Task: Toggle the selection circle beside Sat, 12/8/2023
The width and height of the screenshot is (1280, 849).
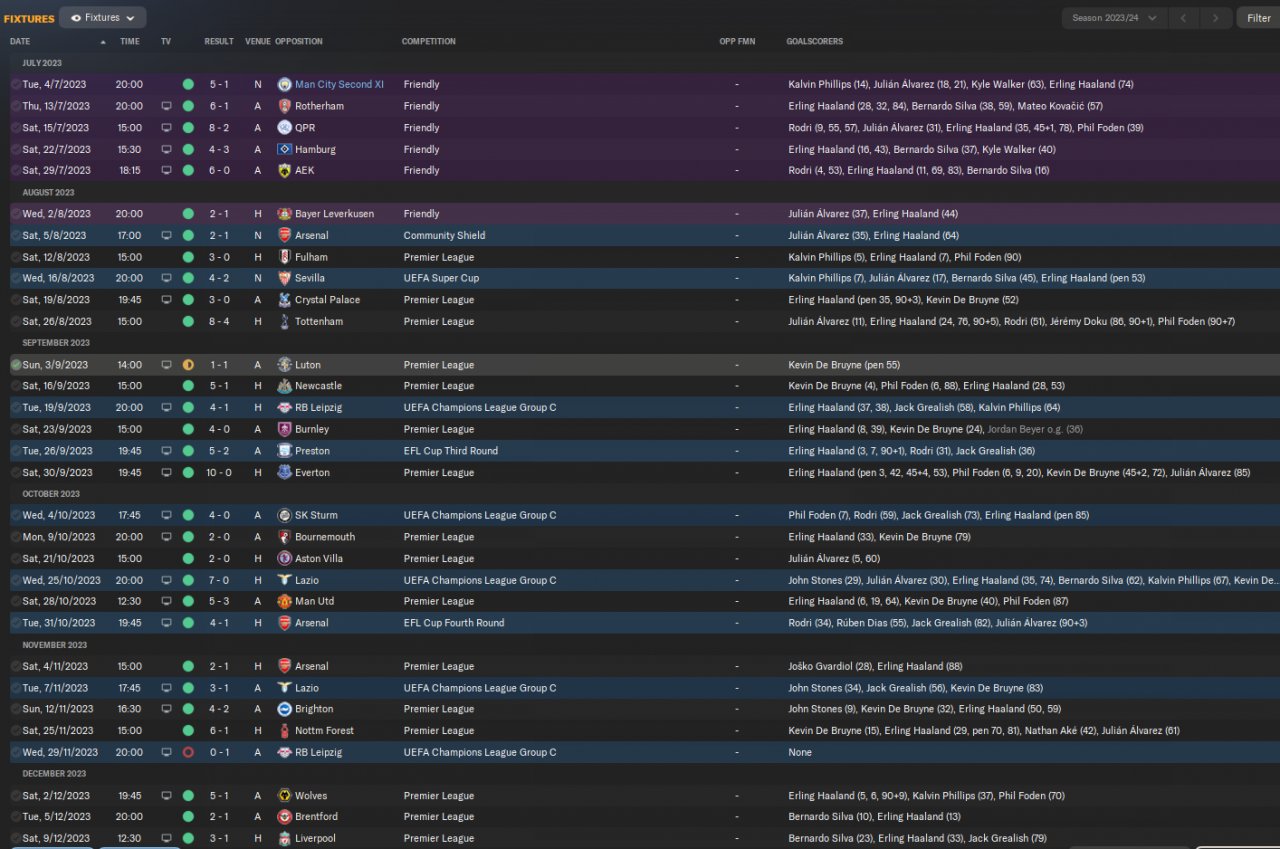Action: click(x=16, y=257)
